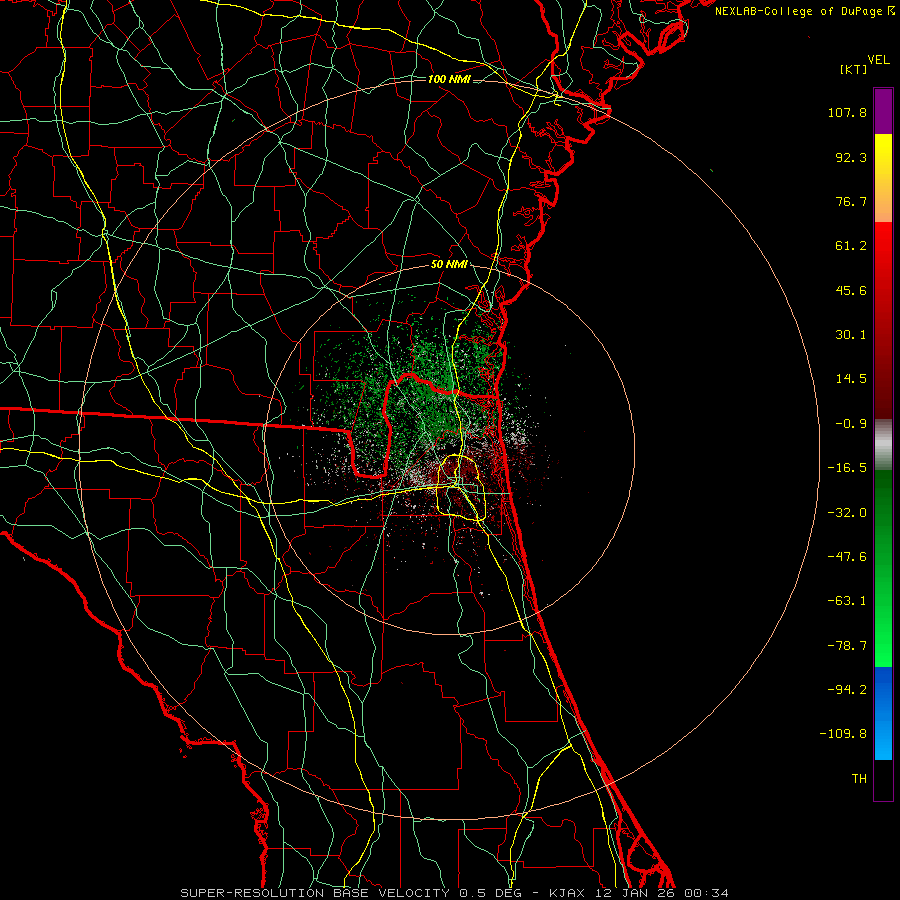This screenshot has width=900, height=900.
Task: Select the -0.9 scale value
Action: pyautogui.click(x=851, y=424)
